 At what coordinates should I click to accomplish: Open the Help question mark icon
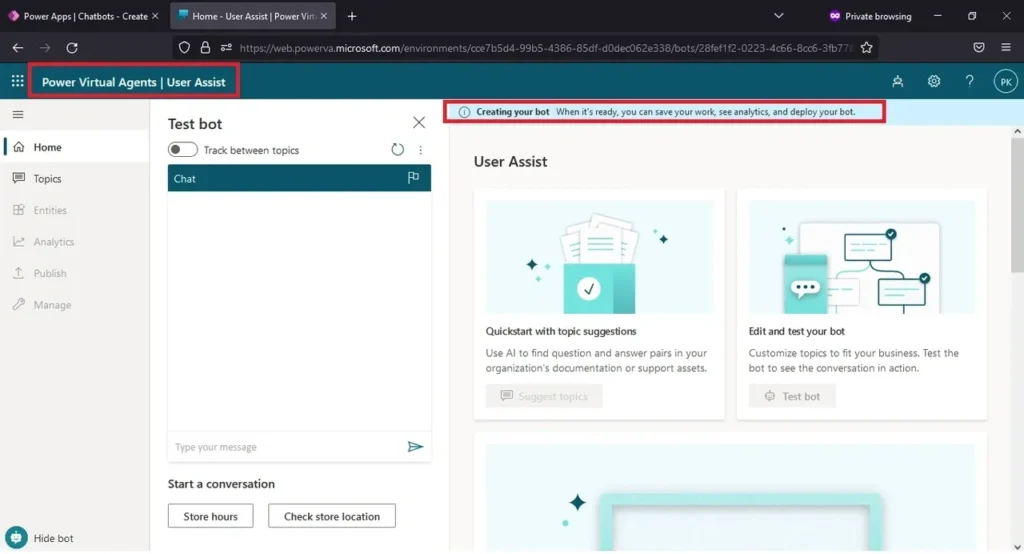970,82
